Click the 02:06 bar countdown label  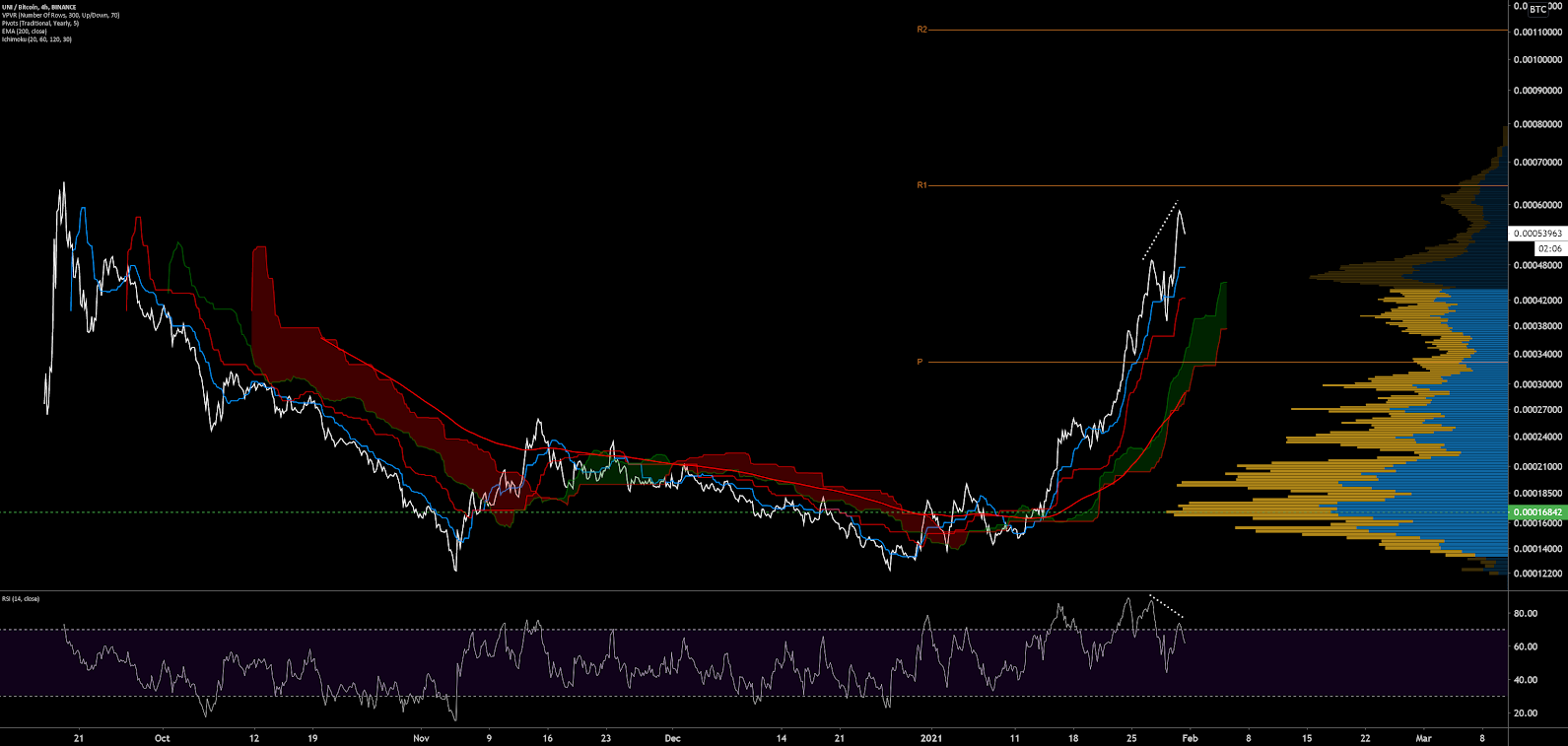[1549, 248]
